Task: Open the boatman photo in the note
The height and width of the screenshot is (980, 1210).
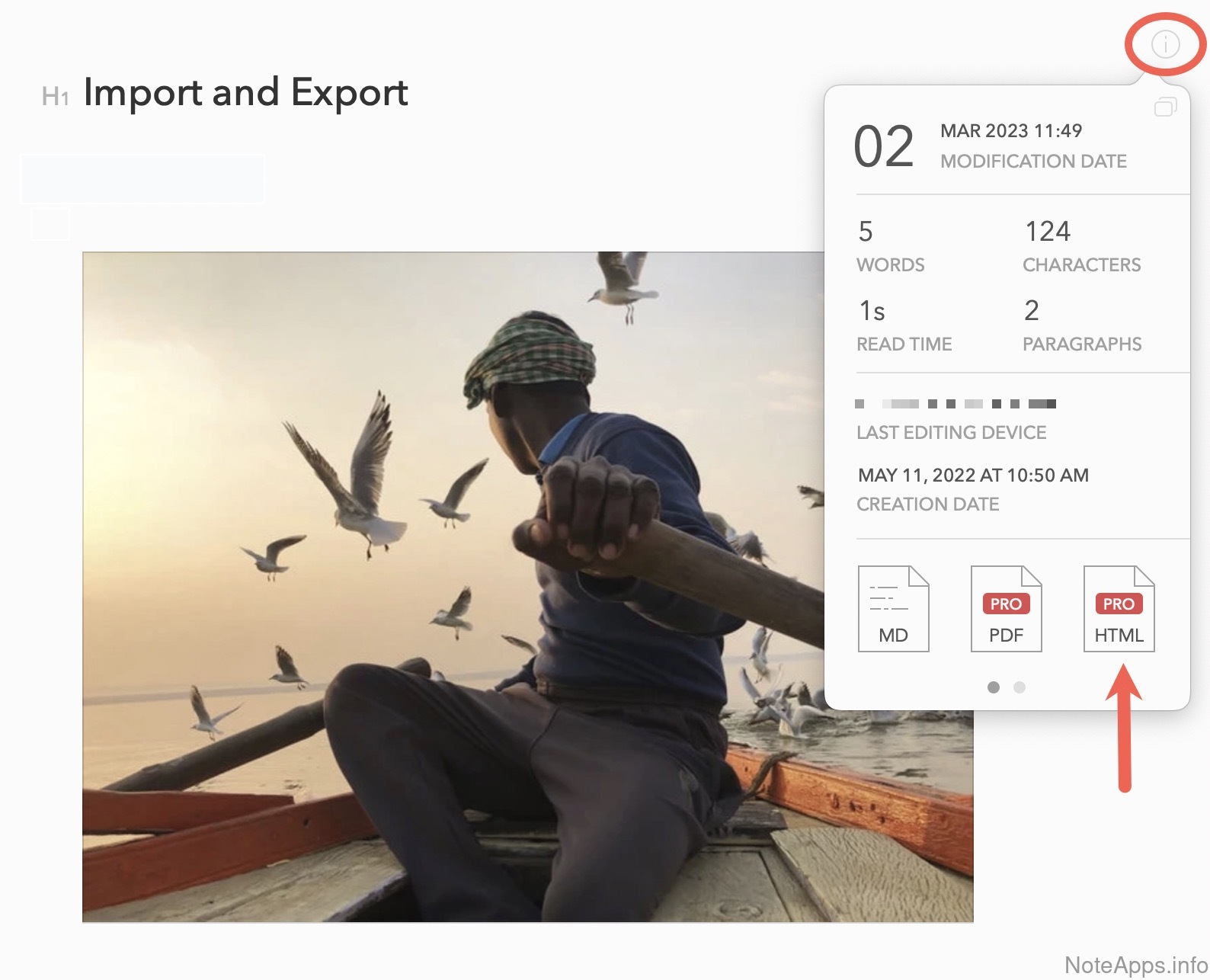Action: click(x=457, y=587)
